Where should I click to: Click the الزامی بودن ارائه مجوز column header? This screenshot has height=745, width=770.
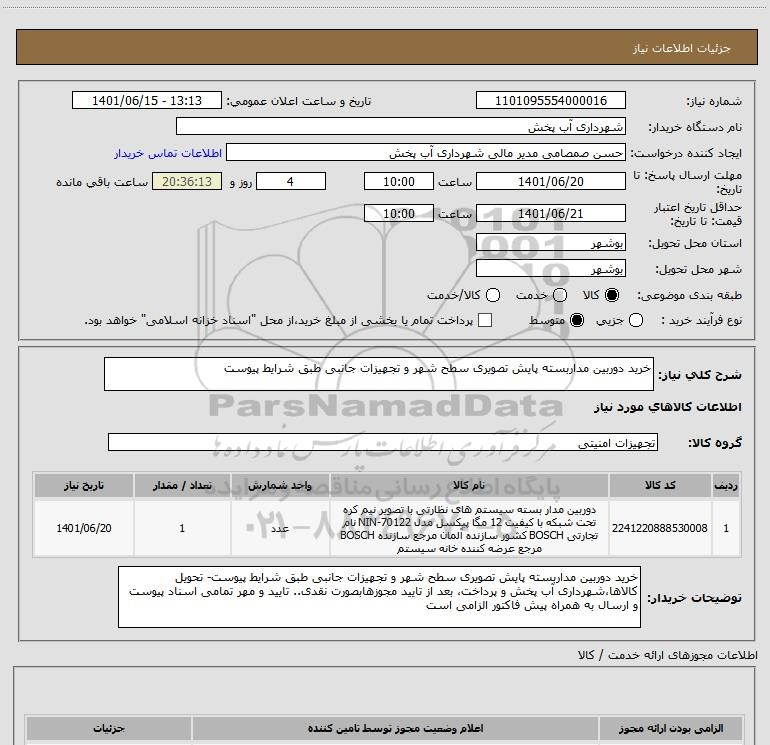coord(671,728)
